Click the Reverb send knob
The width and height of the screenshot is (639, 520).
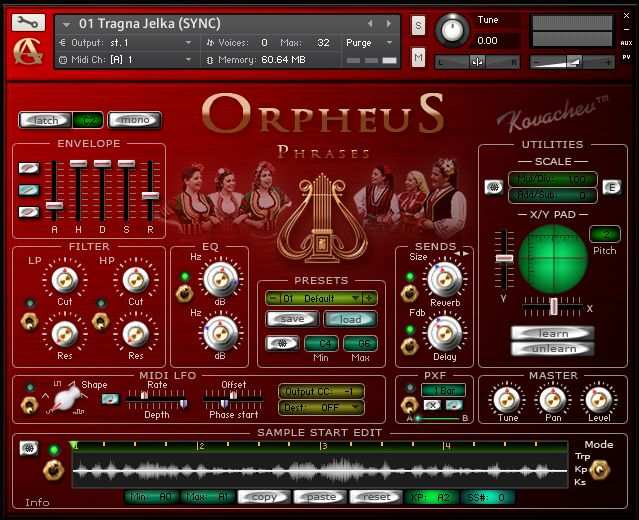pos(445,280)
